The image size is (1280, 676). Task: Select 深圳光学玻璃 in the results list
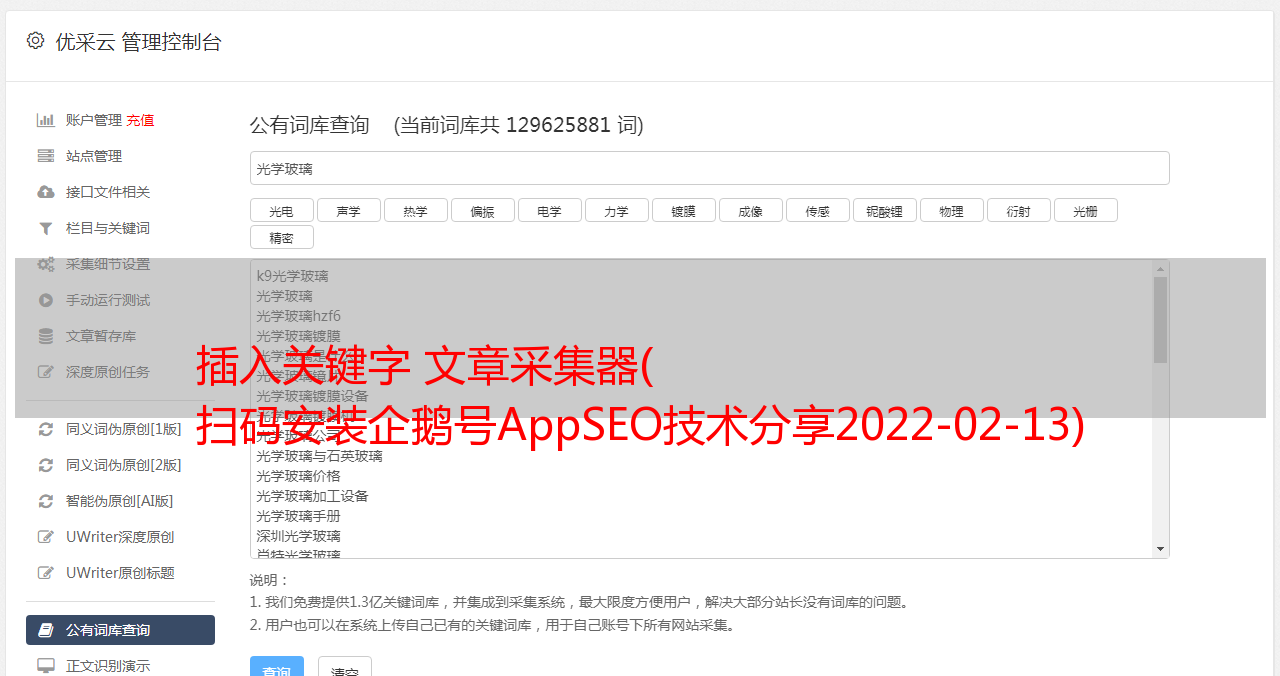coord(298,536)
